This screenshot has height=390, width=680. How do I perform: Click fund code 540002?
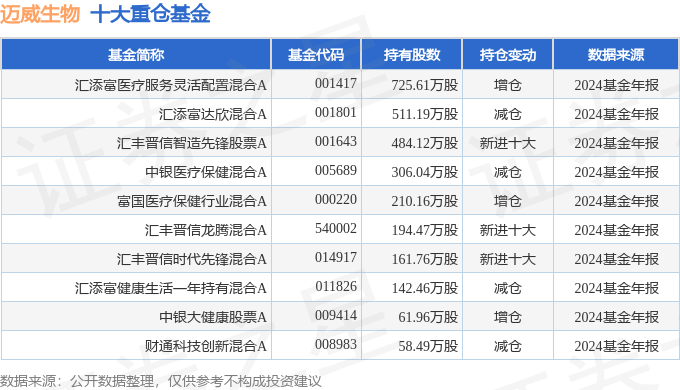click(336, 229)
